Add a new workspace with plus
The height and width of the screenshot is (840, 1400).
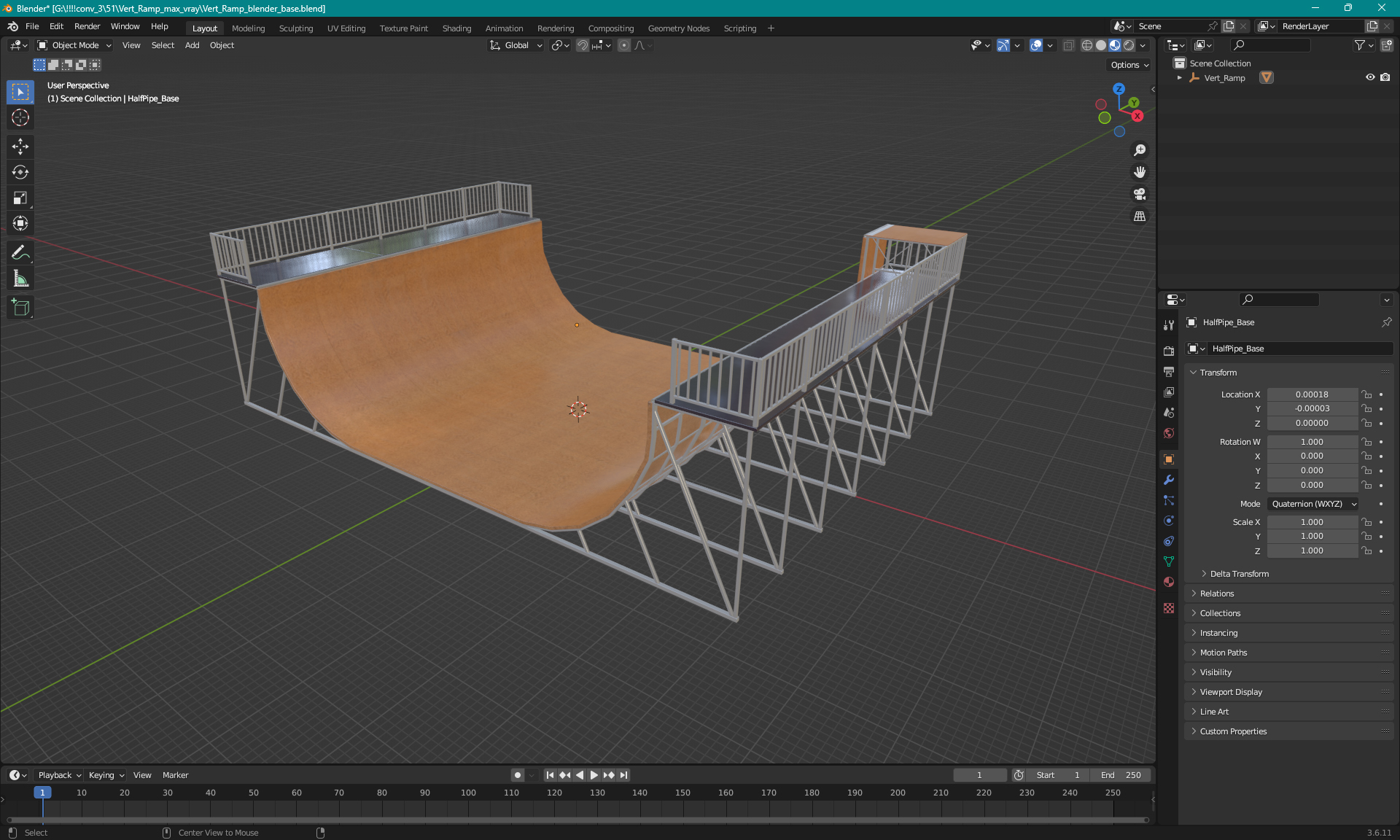tap(771, 28)
